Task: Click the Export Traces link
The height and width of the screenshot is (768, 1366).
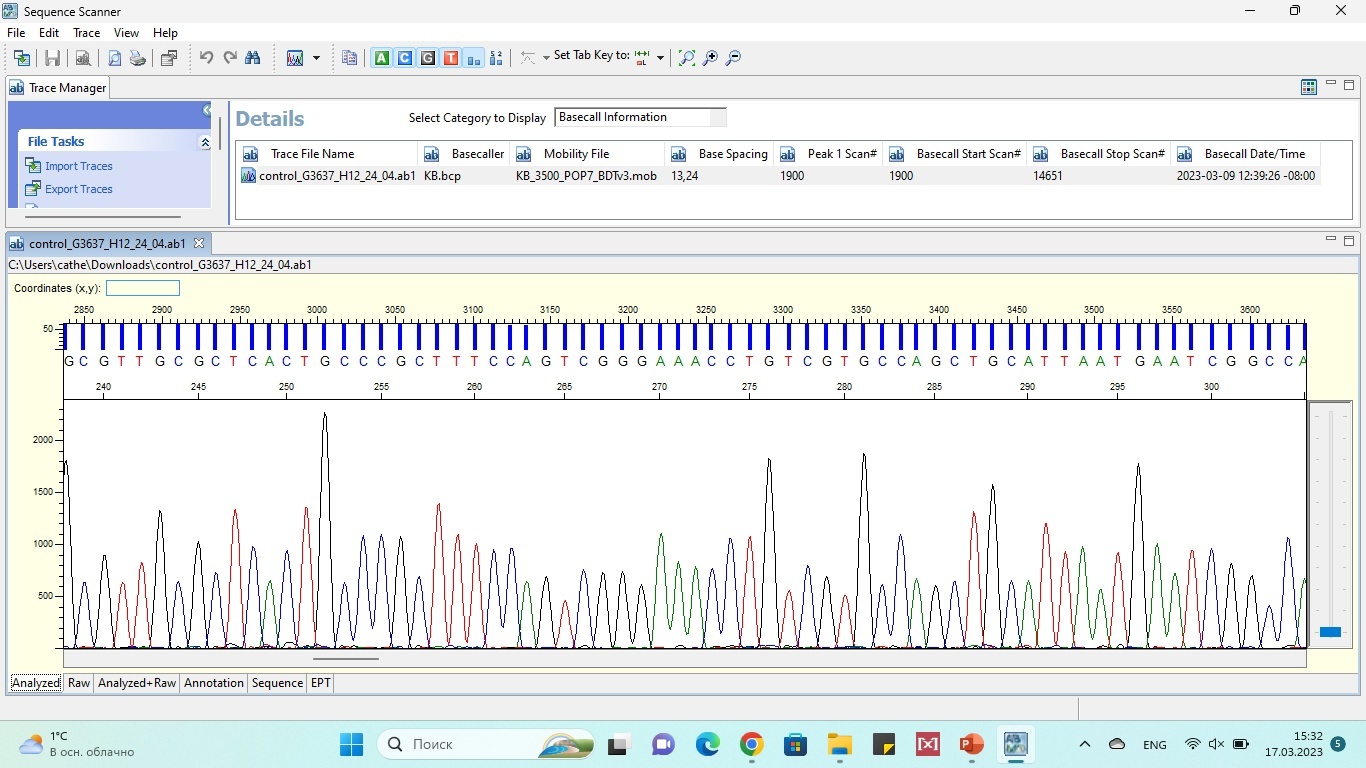Action: (x=78, y=189)
